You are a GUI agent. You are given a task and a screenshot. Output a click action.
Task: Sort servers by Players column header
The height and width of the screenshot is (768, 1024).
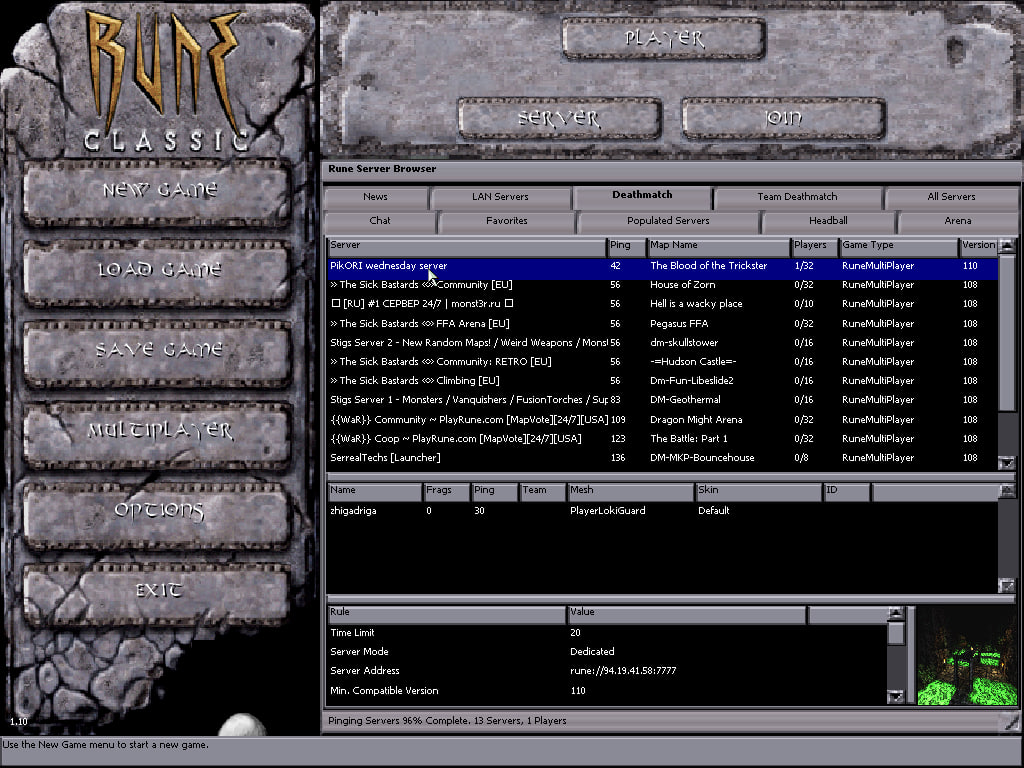tap(813, 245)
